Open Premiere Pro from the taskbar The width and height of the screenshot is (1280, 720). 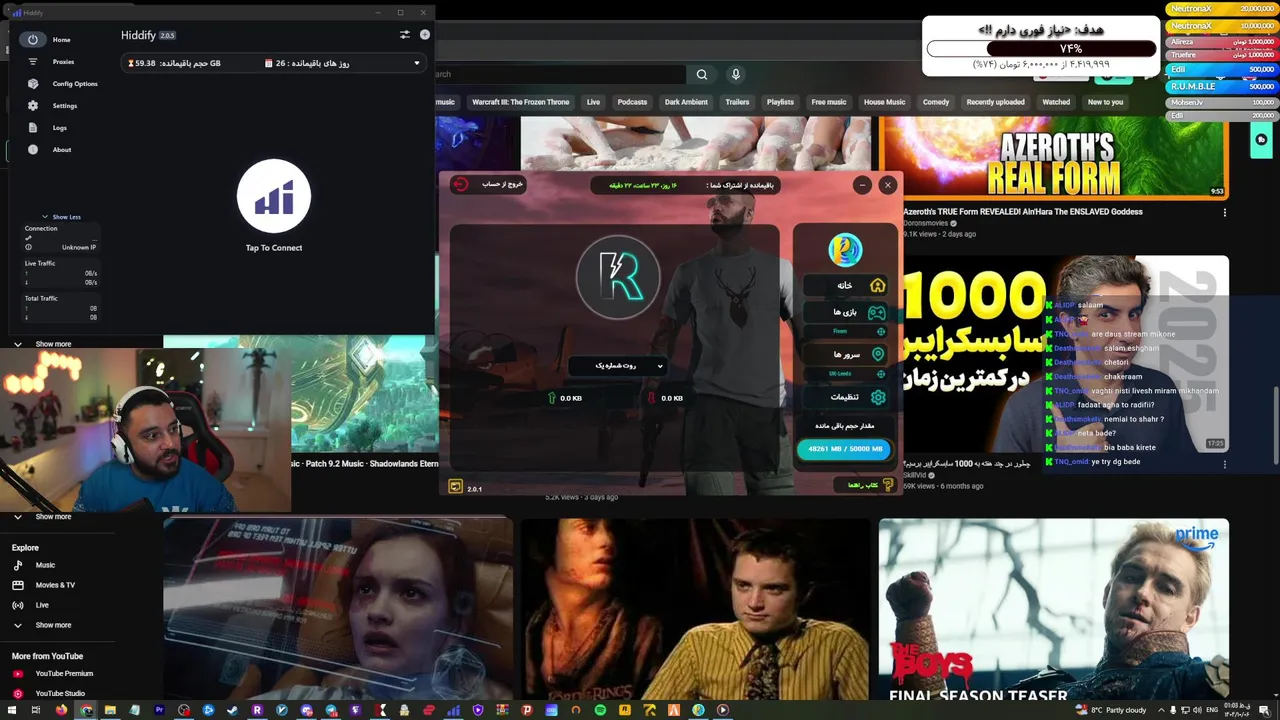tap(159, 710)
